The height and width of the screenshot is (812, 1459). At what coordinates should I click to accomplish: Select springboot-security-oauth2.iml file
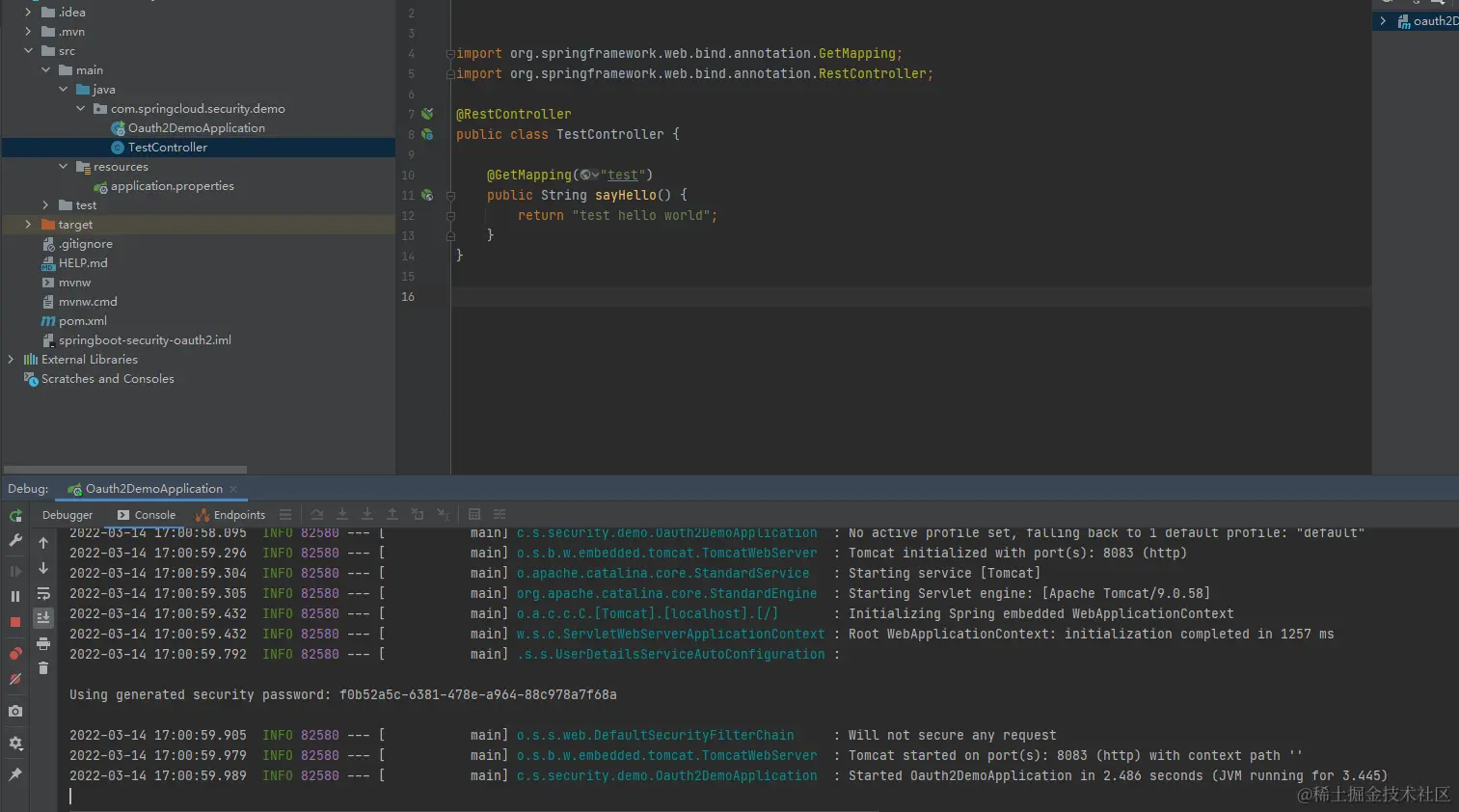coord(145,340)
